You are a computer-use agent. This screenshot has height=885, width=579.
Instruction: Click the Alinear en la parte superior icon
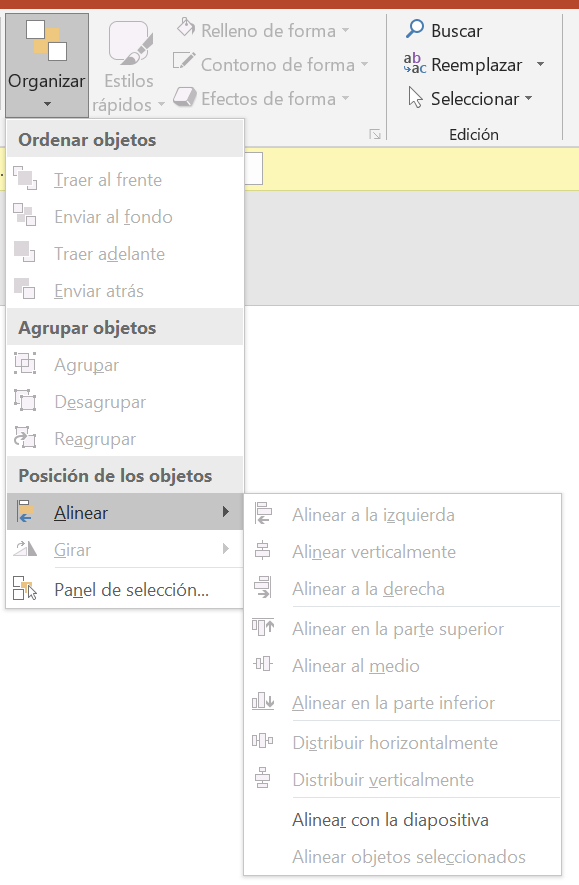(263, 628)
